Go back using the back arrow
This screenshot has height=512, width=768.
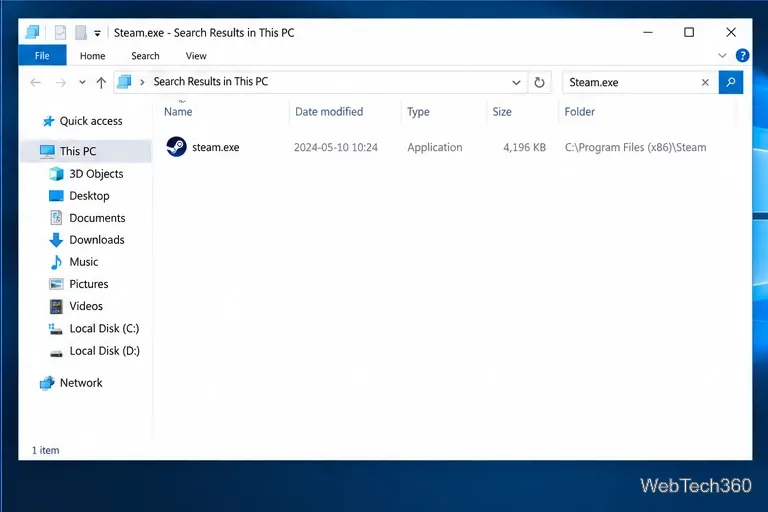35,82
